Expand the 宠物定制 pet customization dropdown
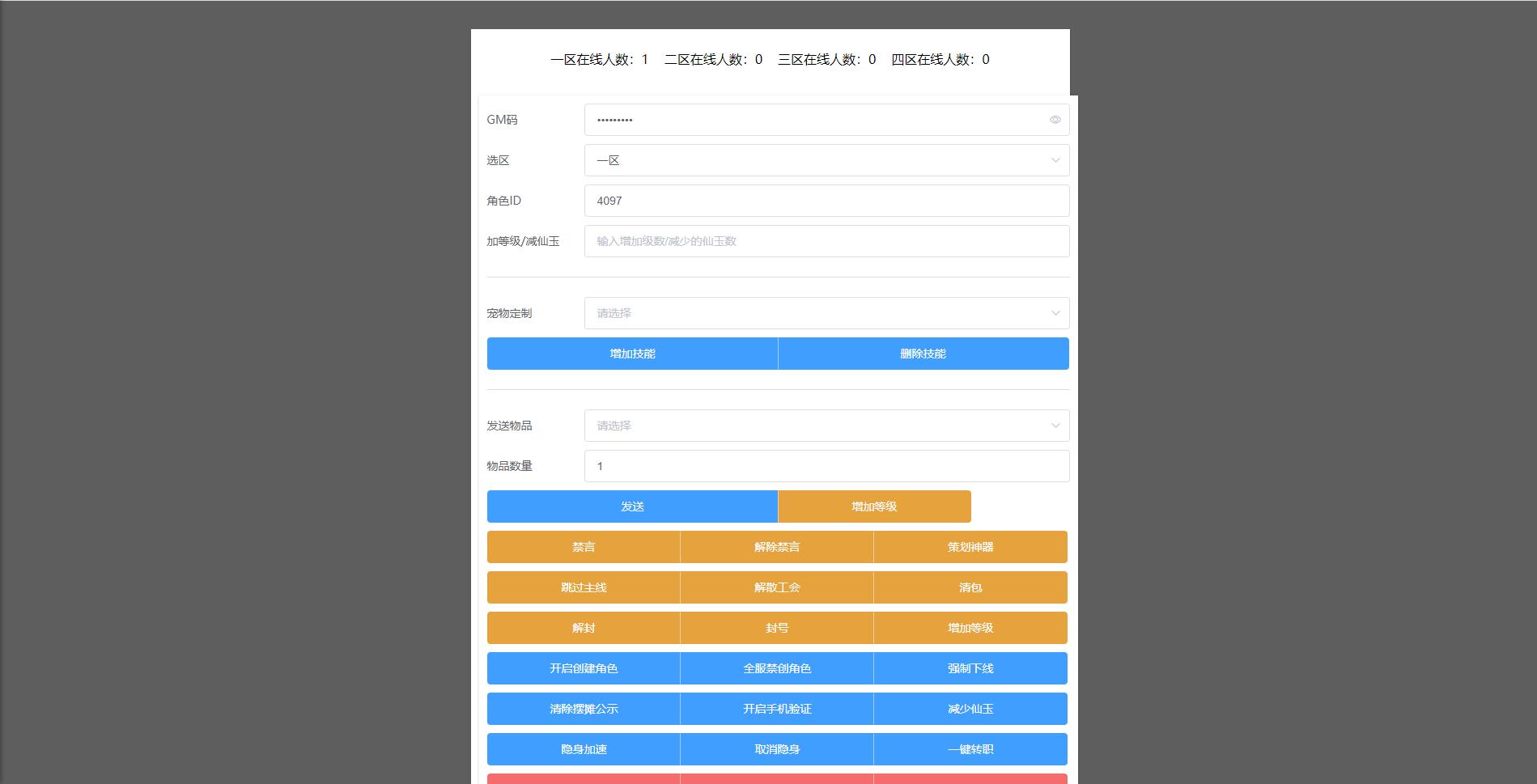Viewport: 1537px width, 784px height. pos(826,312)
